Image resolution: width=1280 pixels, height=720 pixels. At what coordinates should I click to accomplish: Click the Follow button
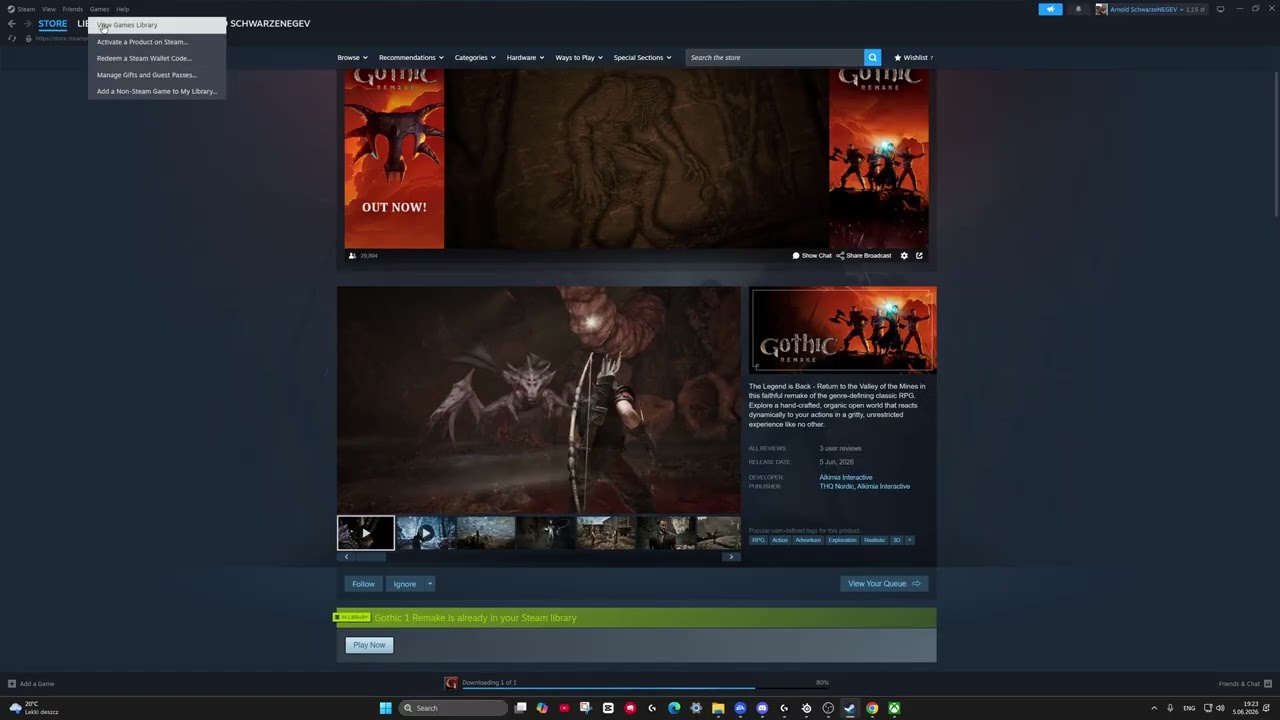[x=363, y=584]
